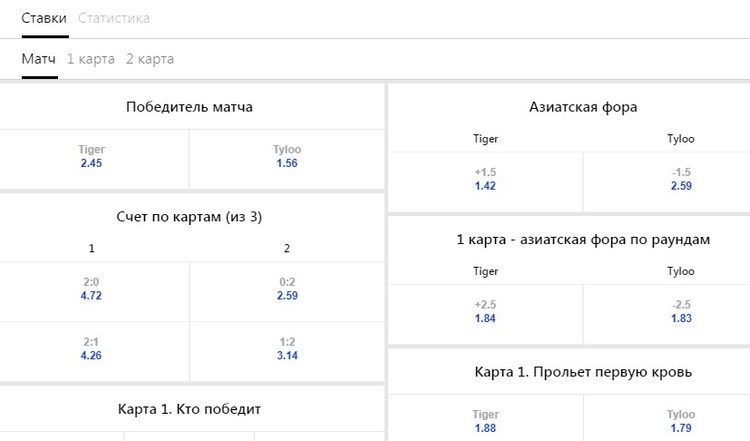Click the Азиатская фора market header
The width and height of the screenshot is (750, 441).
pyautogui.click(x=583, y=107)
